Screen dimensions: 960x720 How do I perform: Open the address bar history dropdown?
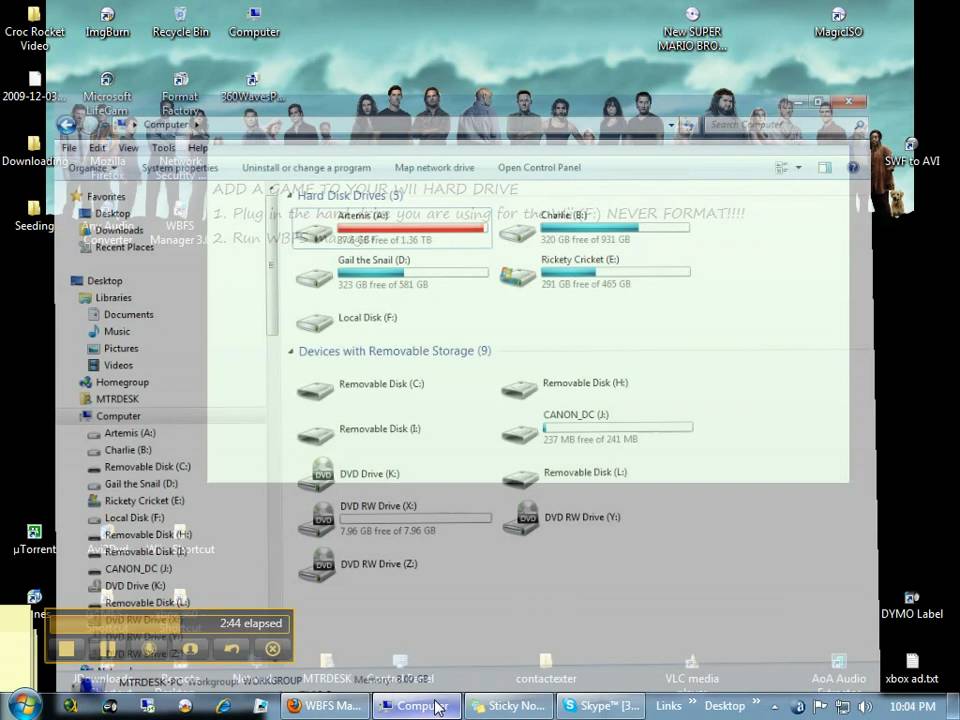[671, 126]
